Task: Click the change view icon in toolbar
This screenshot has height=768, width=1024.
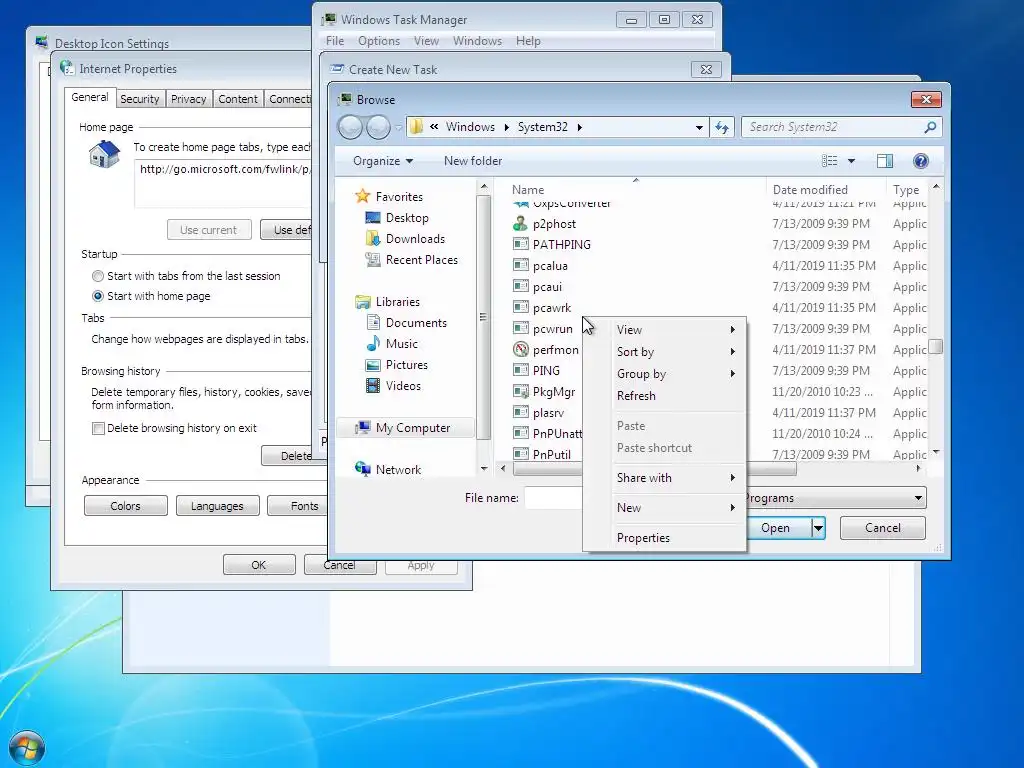Action: pos(829,161)
